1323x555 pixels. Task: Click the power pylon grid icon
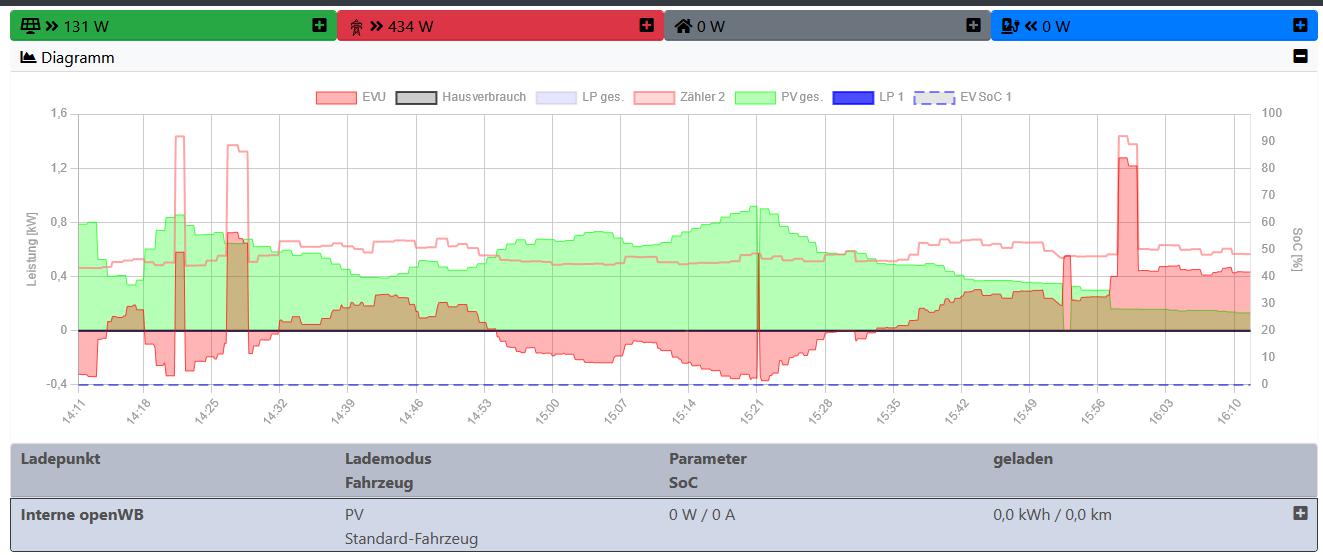point(356,26)
